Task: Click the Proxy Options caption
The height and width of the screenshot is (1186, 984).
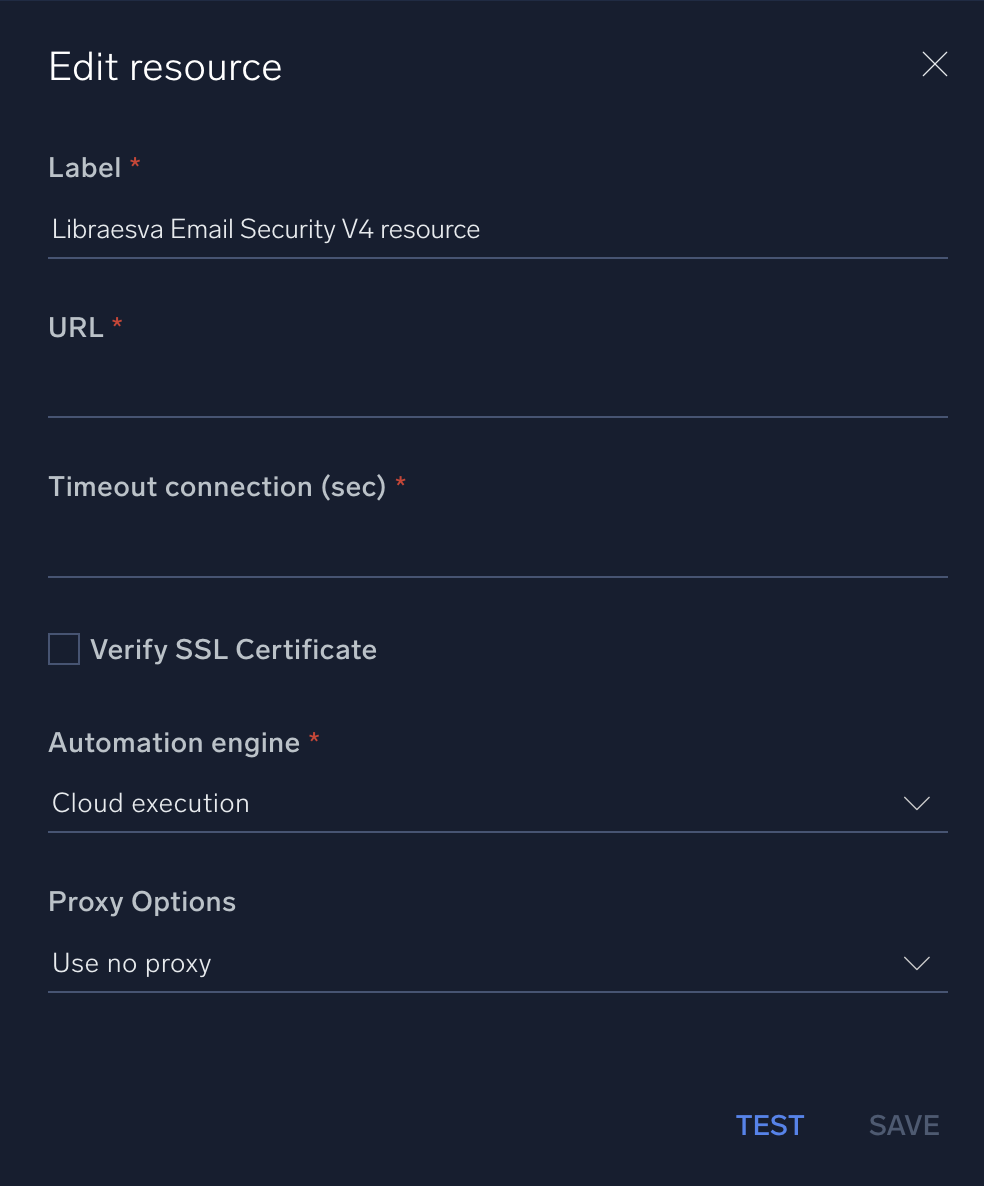Action: click(142, 902)
